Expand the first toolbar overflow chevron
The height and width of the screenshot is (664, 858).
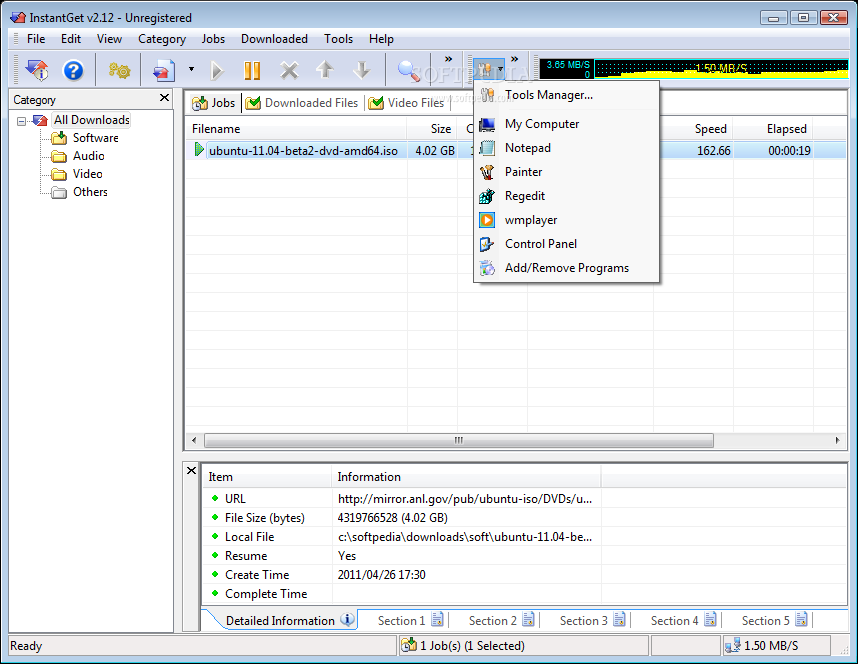(448, 59)
